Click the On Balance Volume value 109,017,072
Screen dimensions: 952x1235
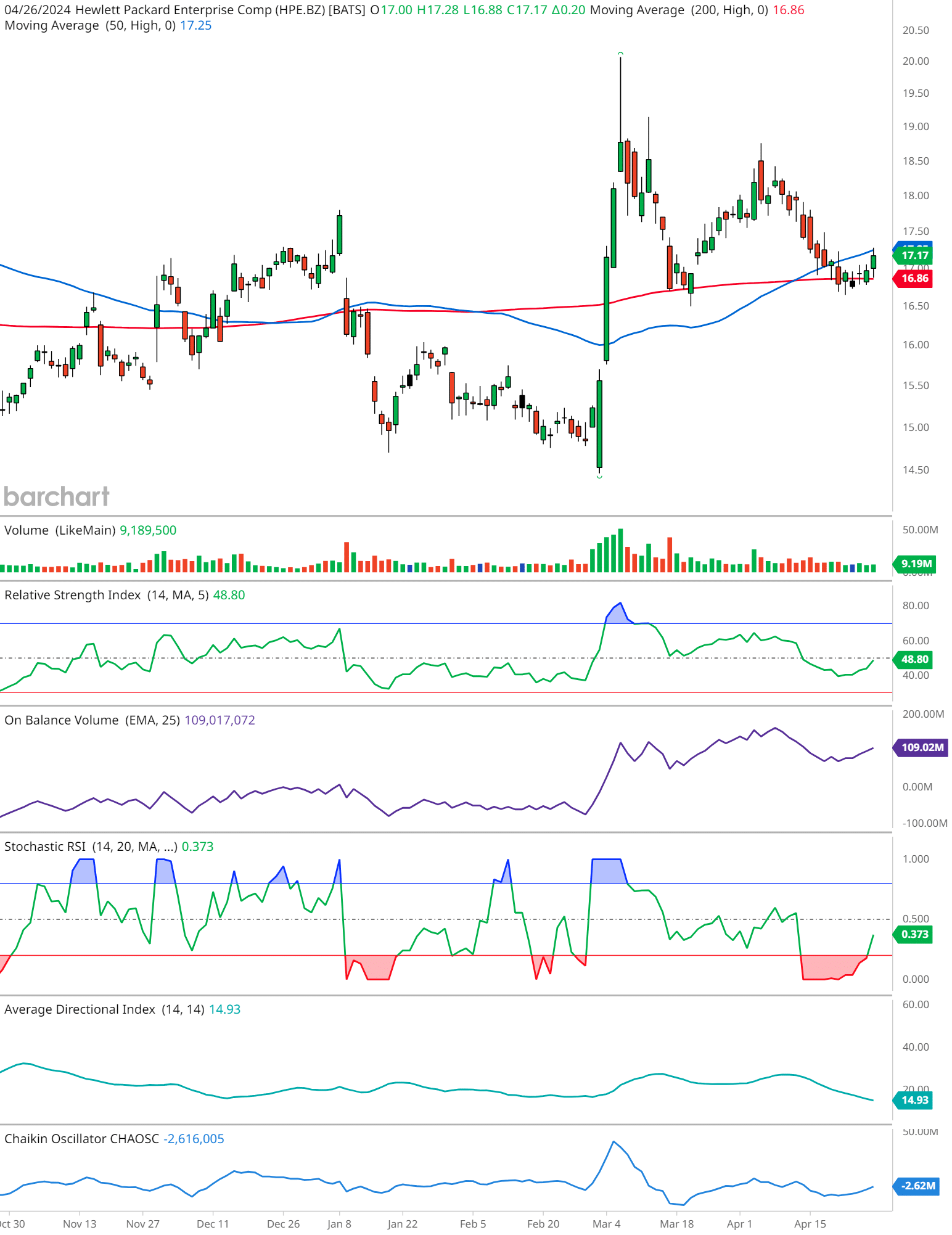pos(220,720)
